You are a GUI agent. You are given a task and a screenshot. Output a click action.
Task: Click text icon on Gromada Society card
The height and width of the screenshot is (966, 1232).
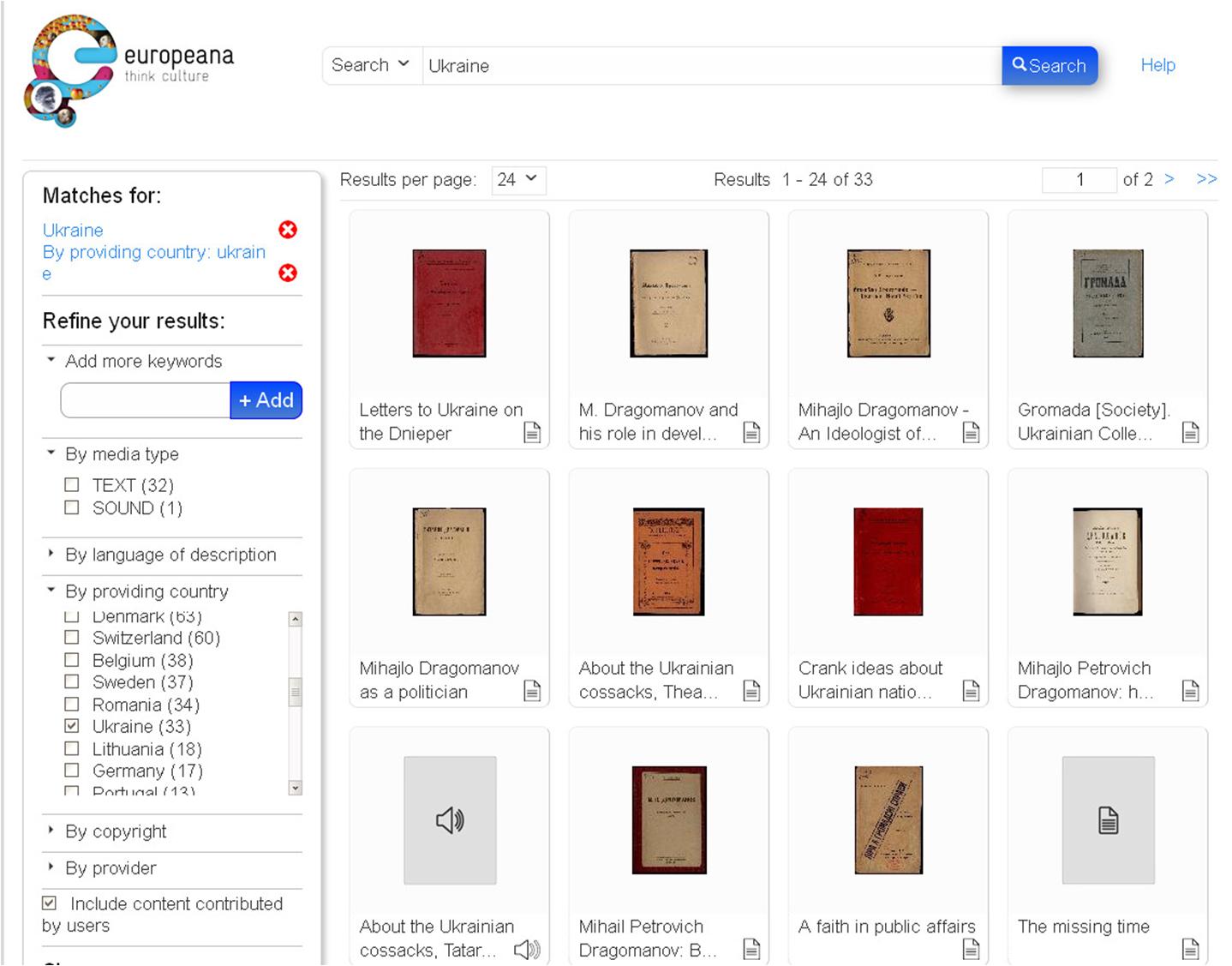1190,433
